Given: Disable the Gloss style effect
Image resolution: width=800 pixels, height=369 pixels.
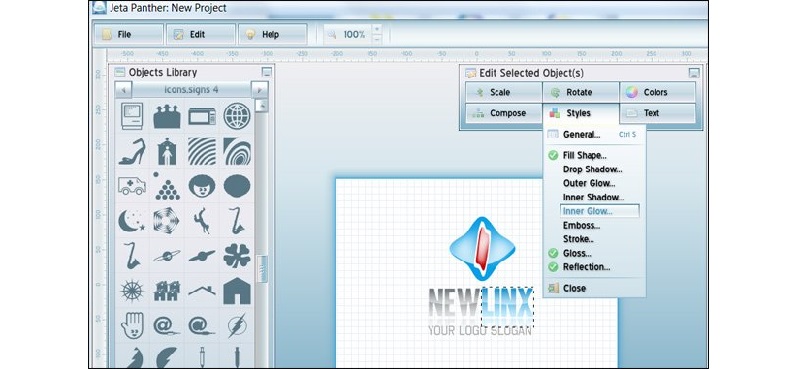Looking at the screenshot, I should coord(553,253).
